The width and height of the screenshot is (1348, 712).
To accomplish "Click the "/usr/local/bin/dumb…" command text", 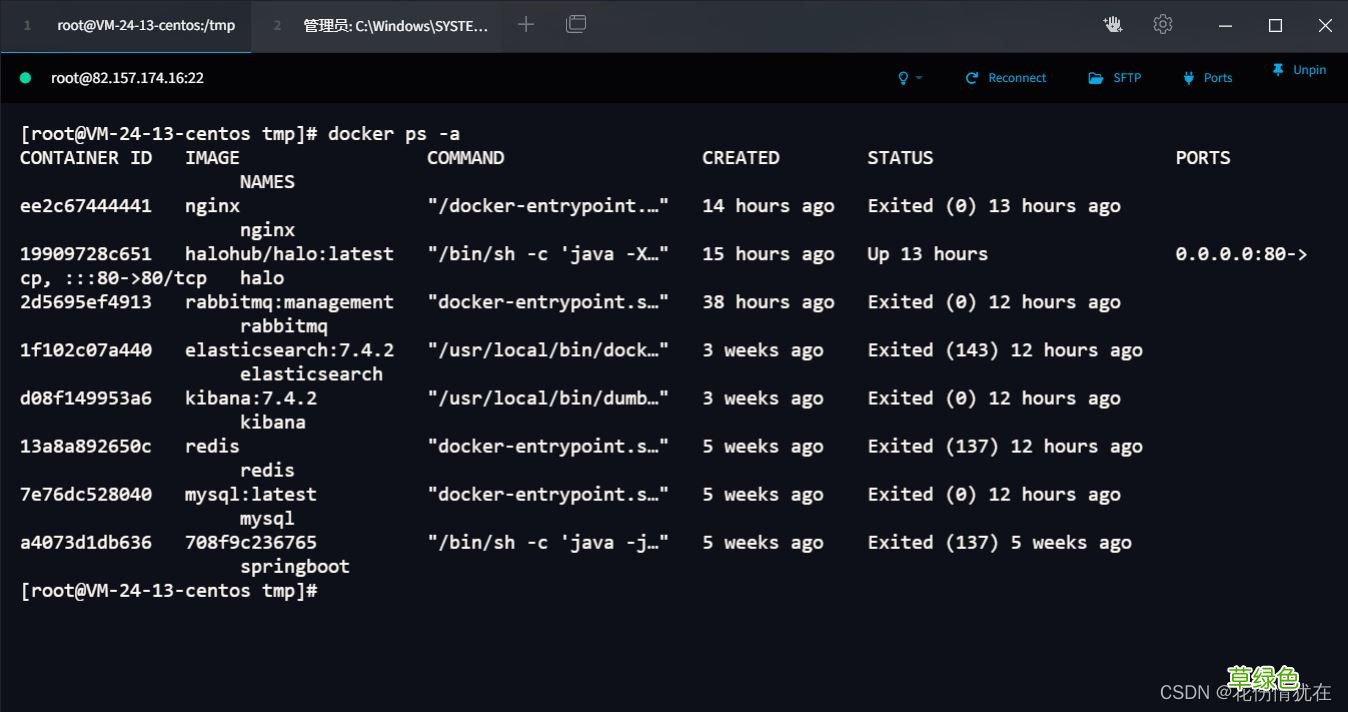I will 548,398.
